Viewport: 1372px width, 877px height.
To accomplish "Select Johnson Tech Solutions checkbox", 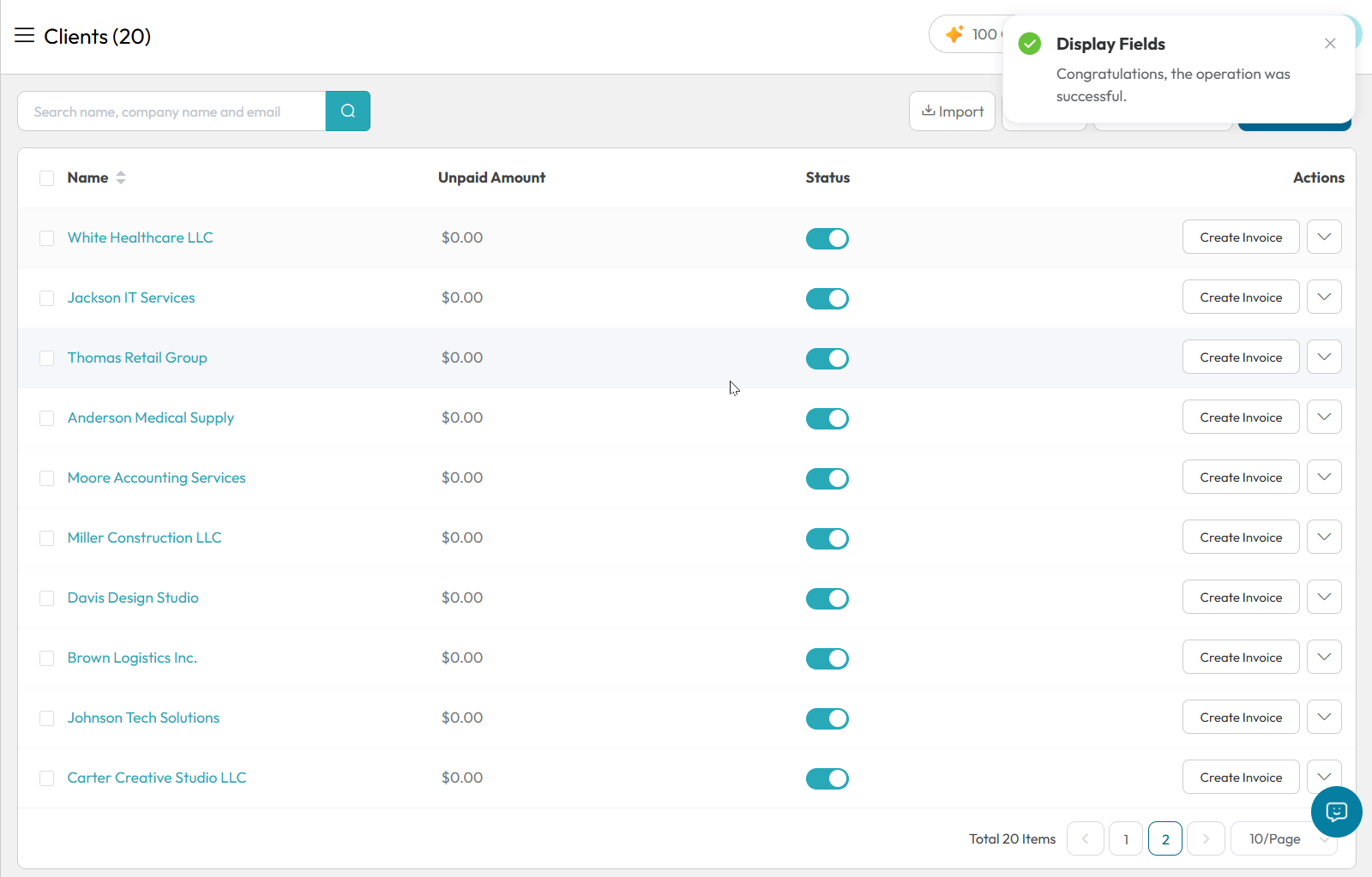I will (47, 718).
